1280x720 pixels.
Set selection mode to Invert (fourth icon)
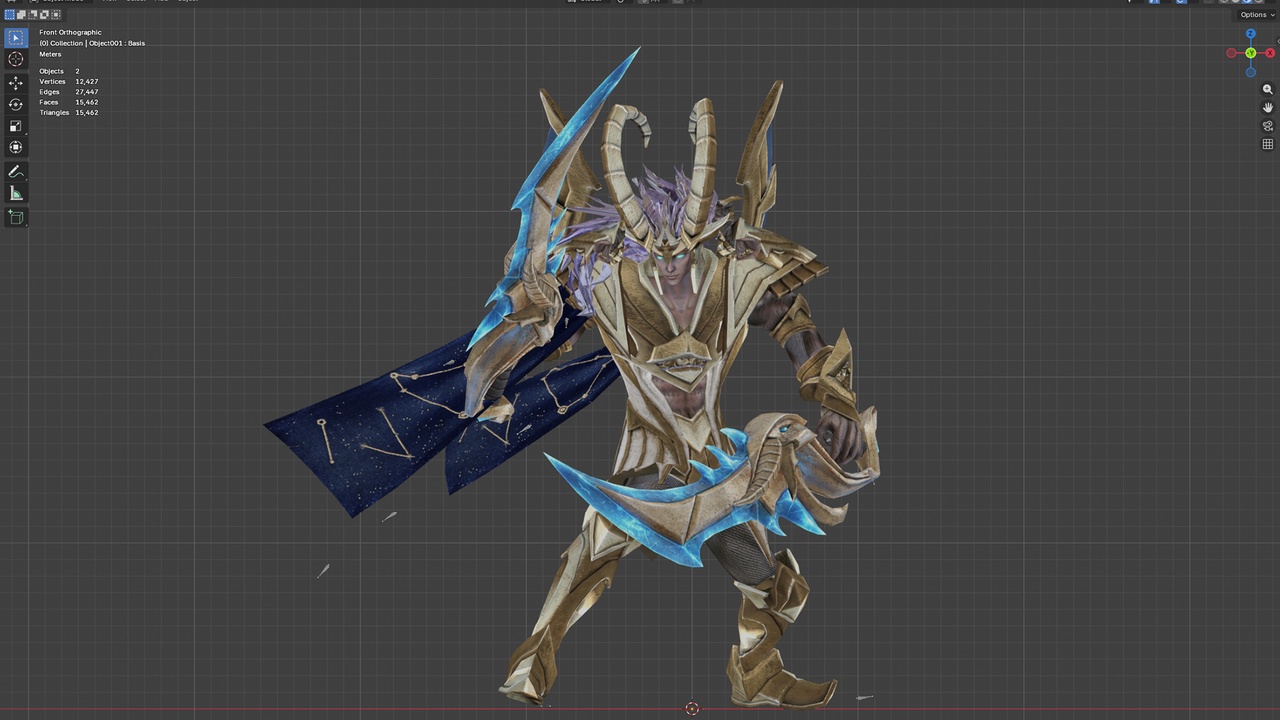[43, 15]
